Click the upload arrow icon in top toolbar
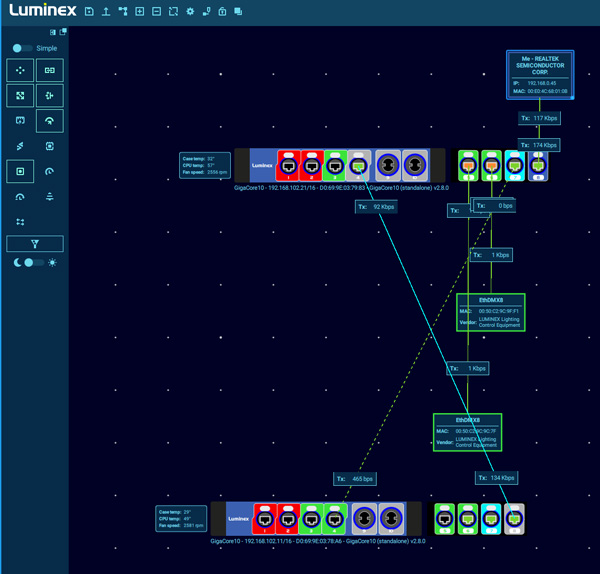Image resolution: width=600 pixels, height=574 pixels. 106,11
